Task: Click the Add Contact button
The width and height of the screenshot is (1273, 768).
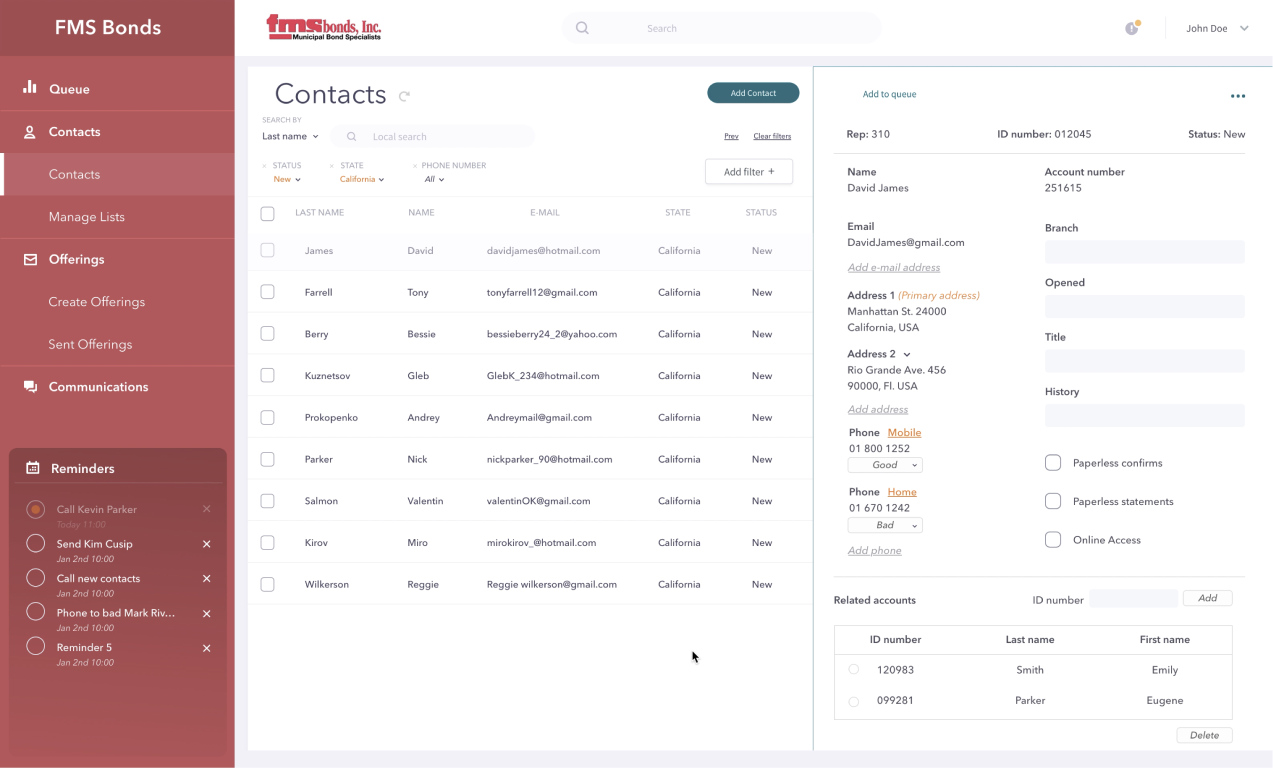Action: pos(752,92)
